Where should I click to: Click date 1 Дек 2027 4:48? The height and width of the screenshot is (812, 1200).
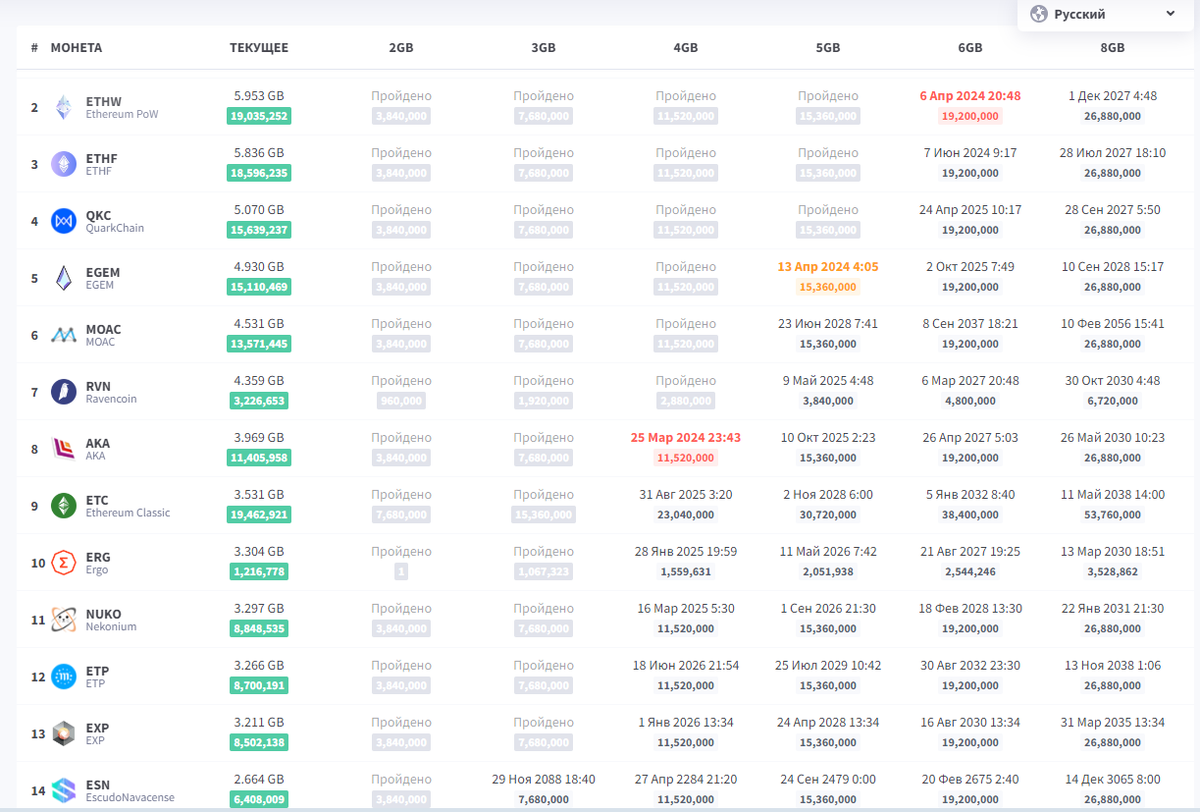[1112, 96]
